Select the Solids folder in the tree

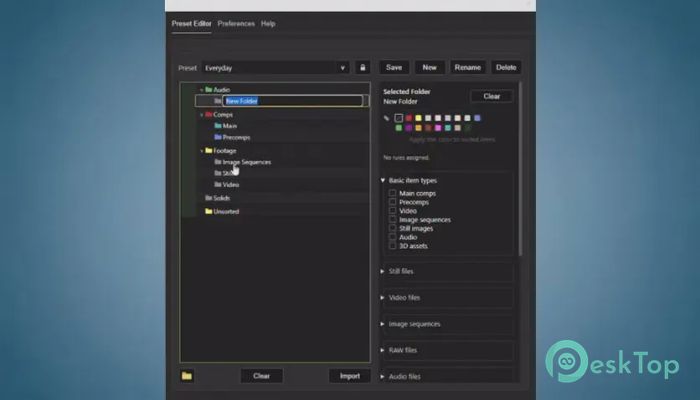(x=221, y=198)
